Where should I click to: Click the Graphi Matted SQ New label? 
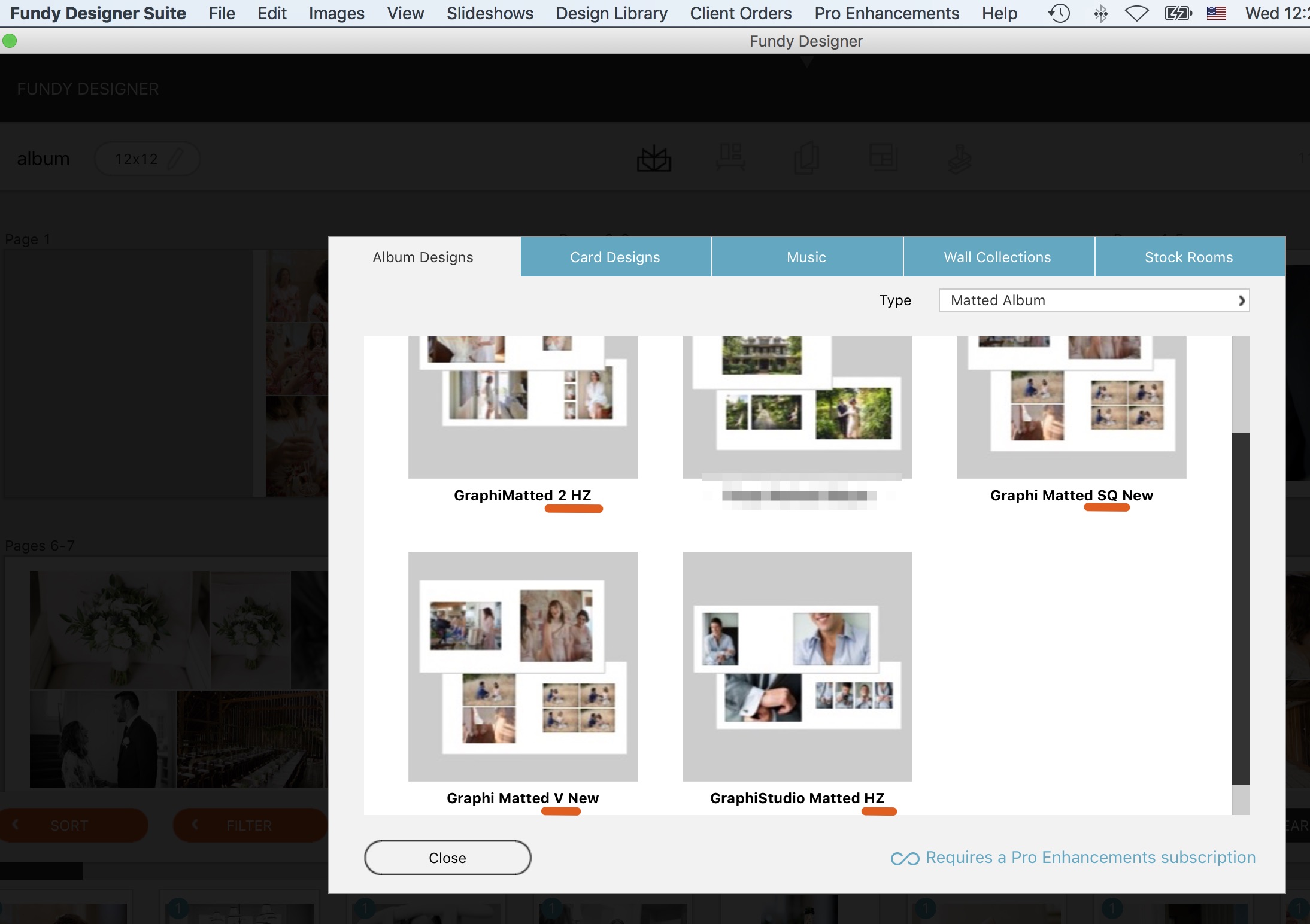click(1071, 495)
